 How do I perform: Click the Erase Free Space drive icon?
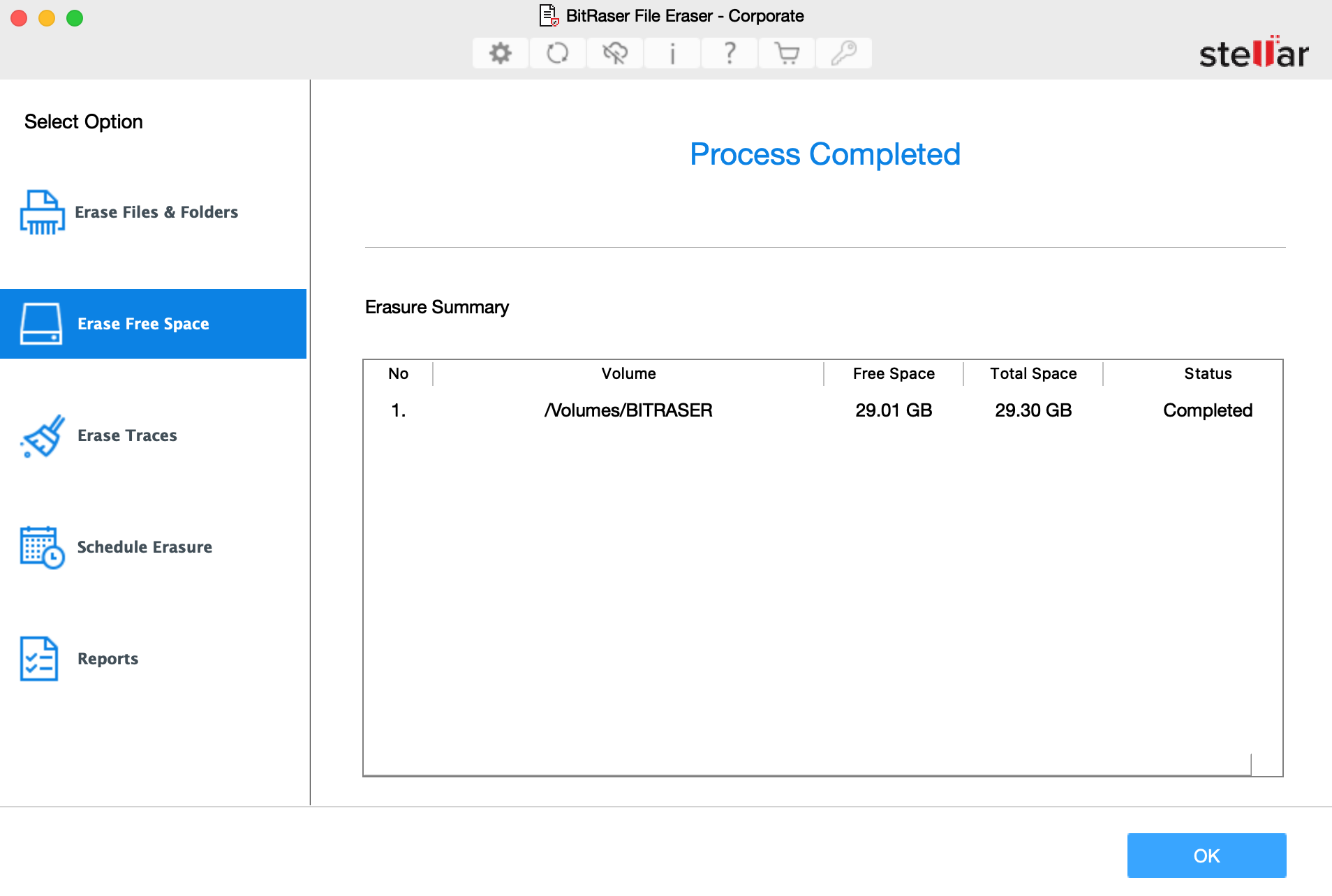[41, 324]
